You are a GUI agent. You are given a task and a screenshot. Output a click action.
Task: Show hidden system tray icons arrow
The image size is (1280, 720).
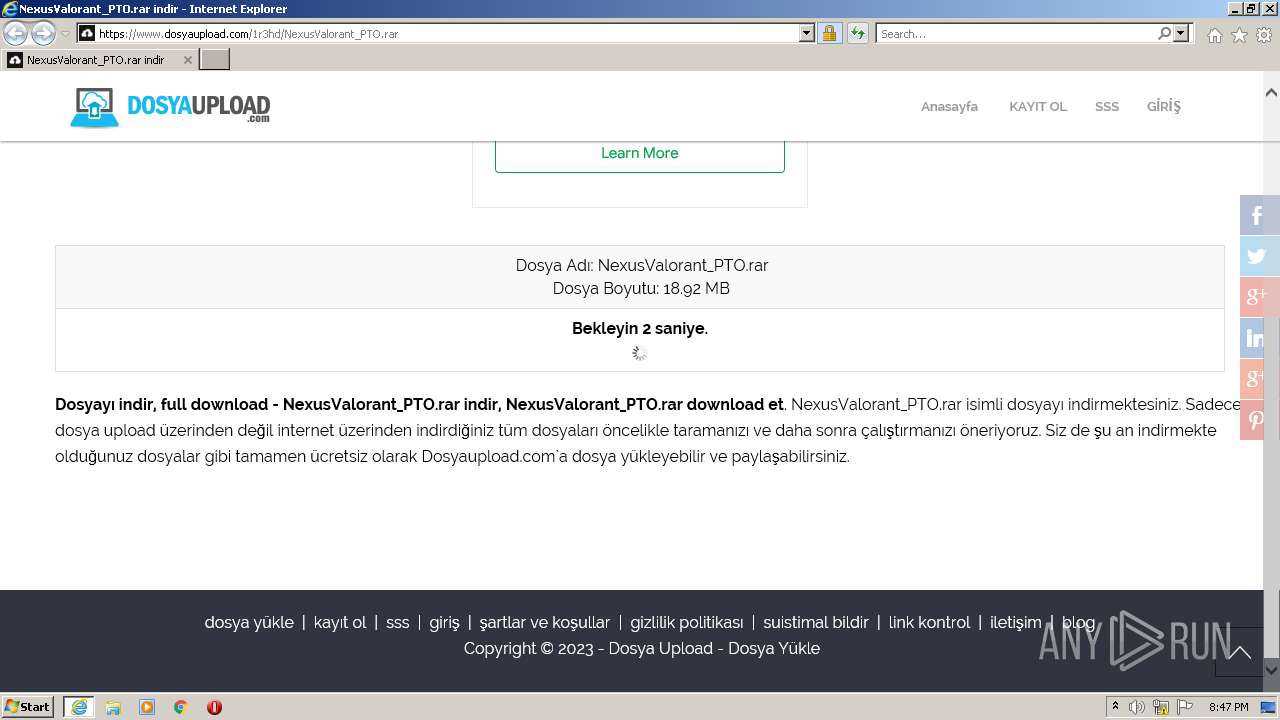tap(1116, 707)
